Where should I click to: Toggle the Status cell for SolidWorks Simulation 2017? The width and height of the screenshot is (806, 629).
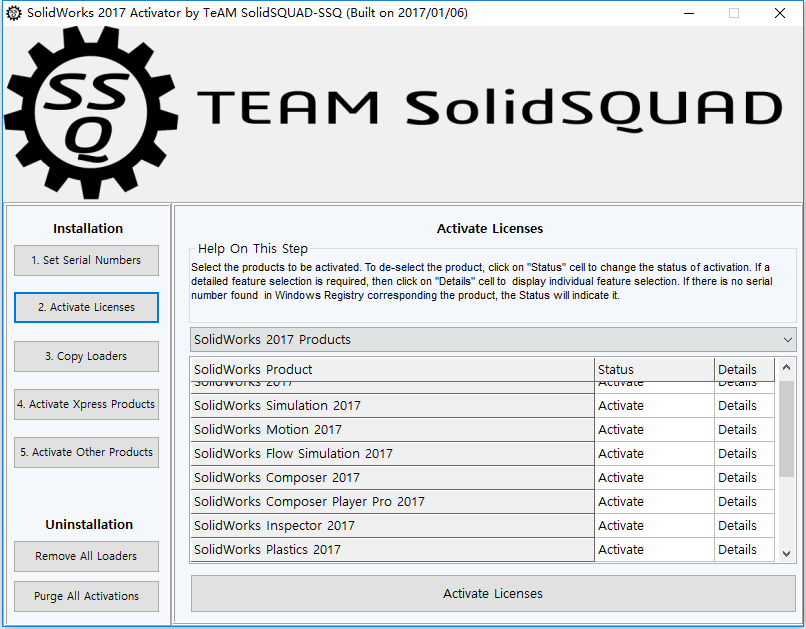click(x=654, y=405)
